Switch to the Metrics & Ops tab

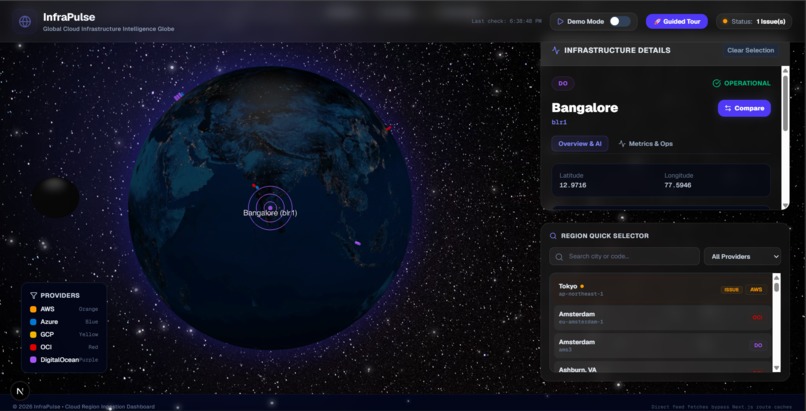tap(646, 144)
